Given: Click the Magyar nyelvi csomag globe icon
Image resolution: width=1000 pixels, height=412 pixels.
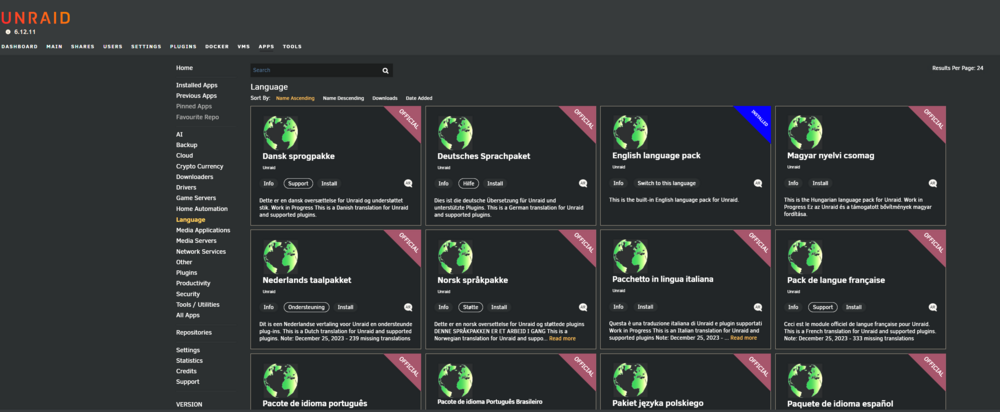Looking at the screenshot, I should point(805,133).
